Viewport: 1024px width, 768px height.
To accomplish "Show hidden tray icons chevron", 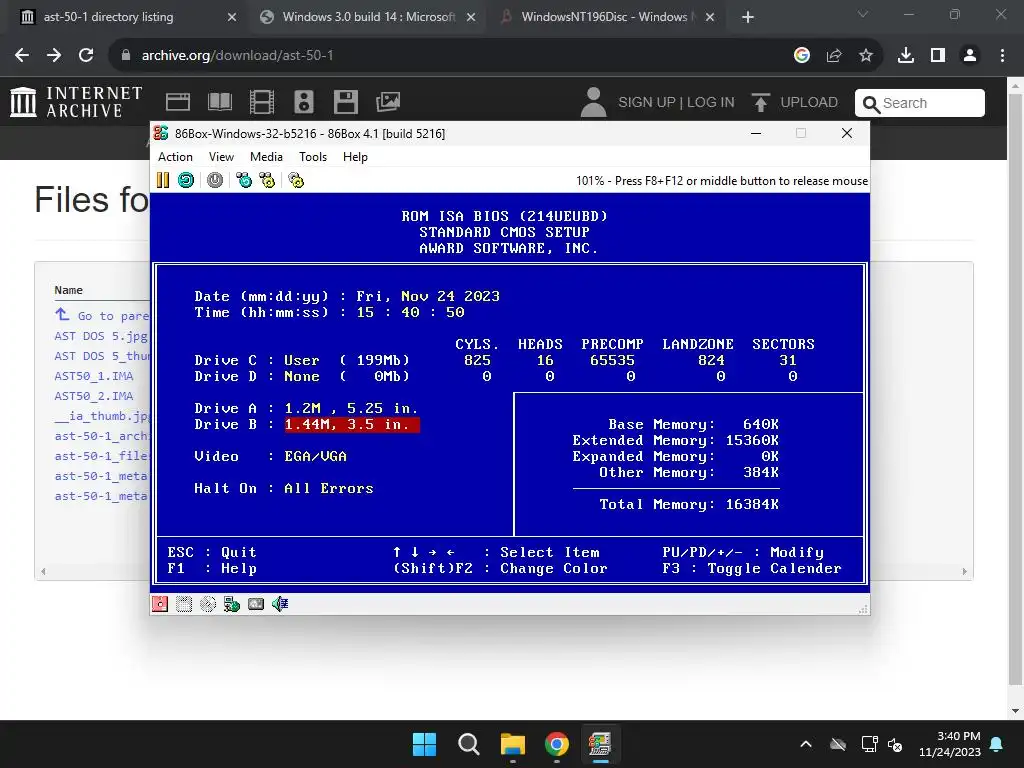I will point(806,744).
